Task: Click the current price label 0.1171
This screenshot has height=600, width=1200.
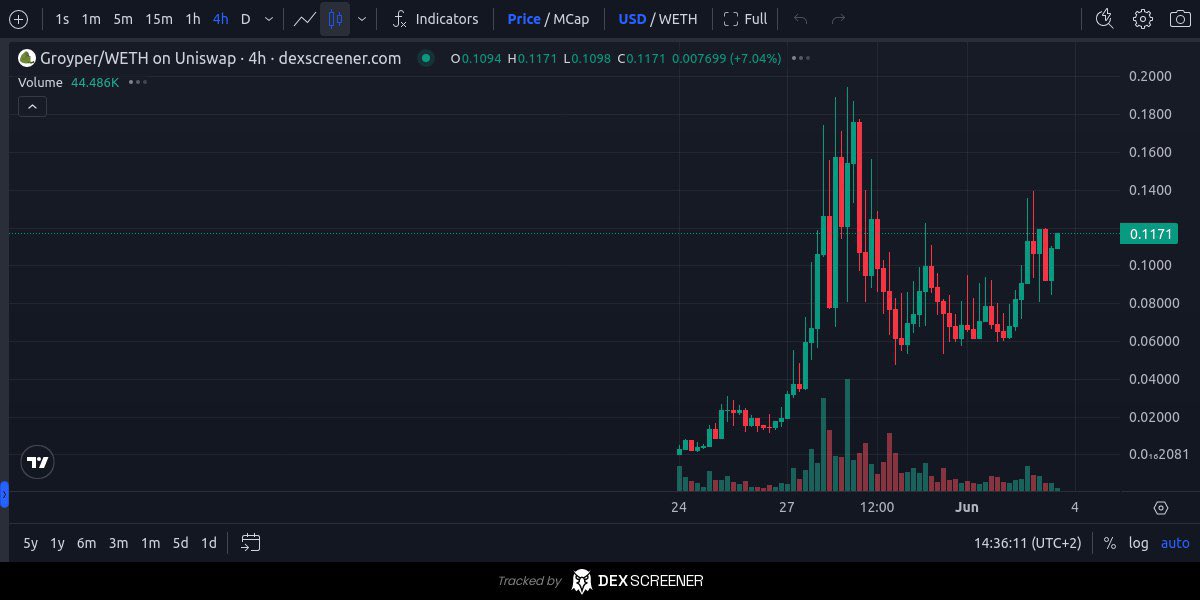Action: (x=1149, y=234)
